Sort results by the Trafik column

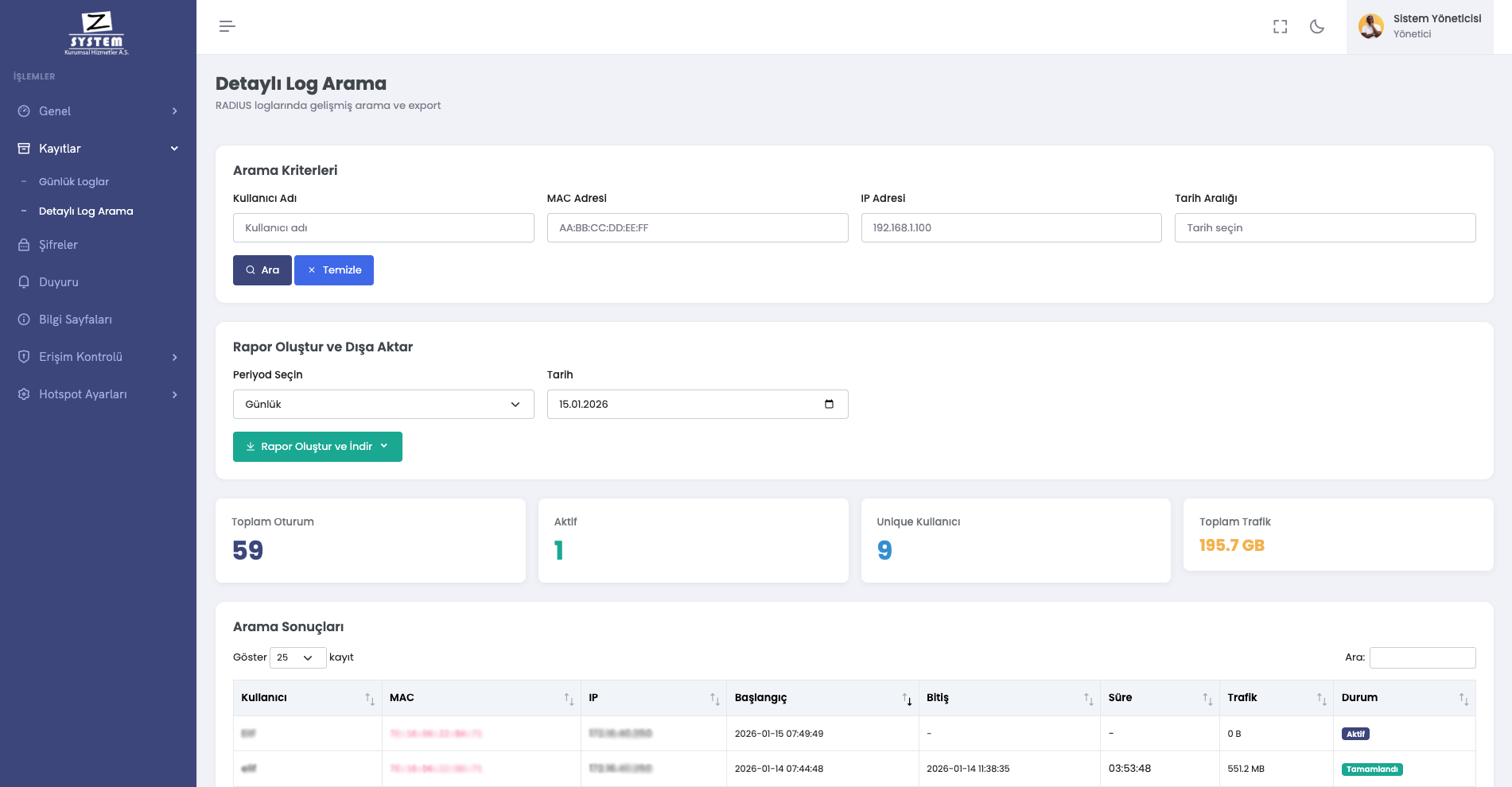(x=1321, y=699)
